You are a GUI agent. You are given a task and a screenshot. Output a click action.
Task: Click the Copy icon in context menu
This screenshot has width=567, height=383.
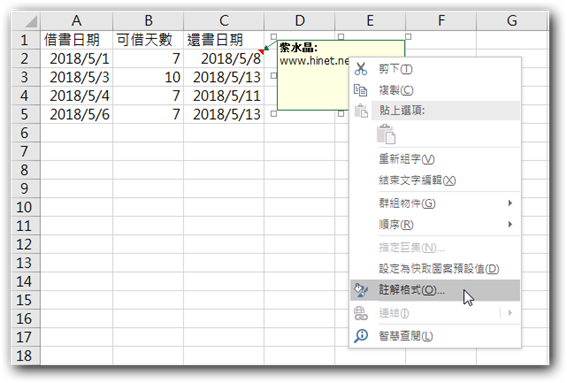[x=361, y=90]
